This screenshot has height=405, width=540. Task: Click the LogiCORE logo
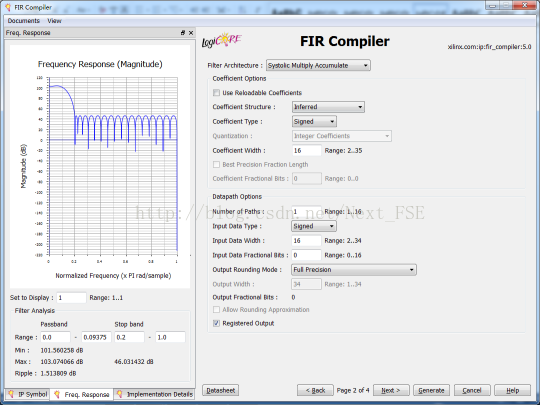tap(221, 40)
